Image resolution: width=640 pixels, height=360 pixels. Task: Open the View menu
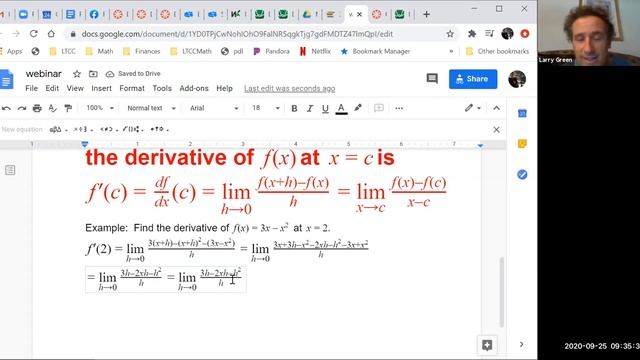point(75,88)
